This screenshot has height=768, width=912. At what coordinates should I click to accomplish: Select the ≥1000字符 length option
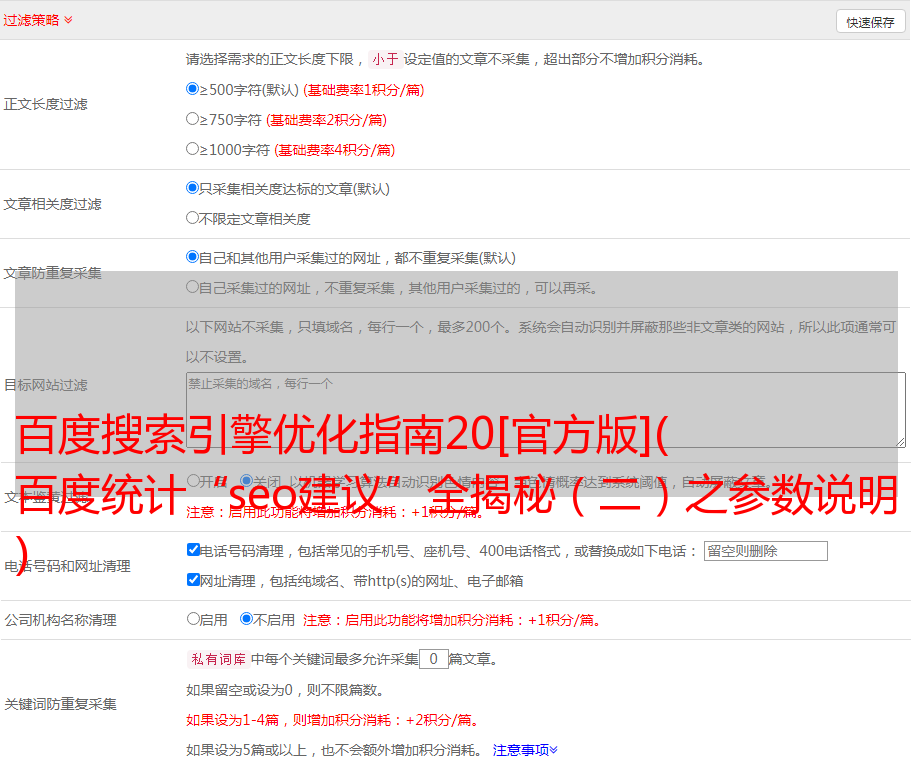click(193, 149)
